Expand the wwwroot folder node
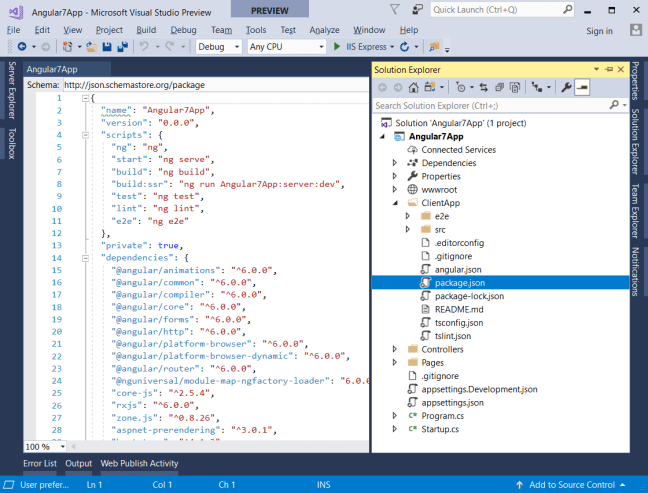This screenshot has height=493, width=648. [395, 189]
